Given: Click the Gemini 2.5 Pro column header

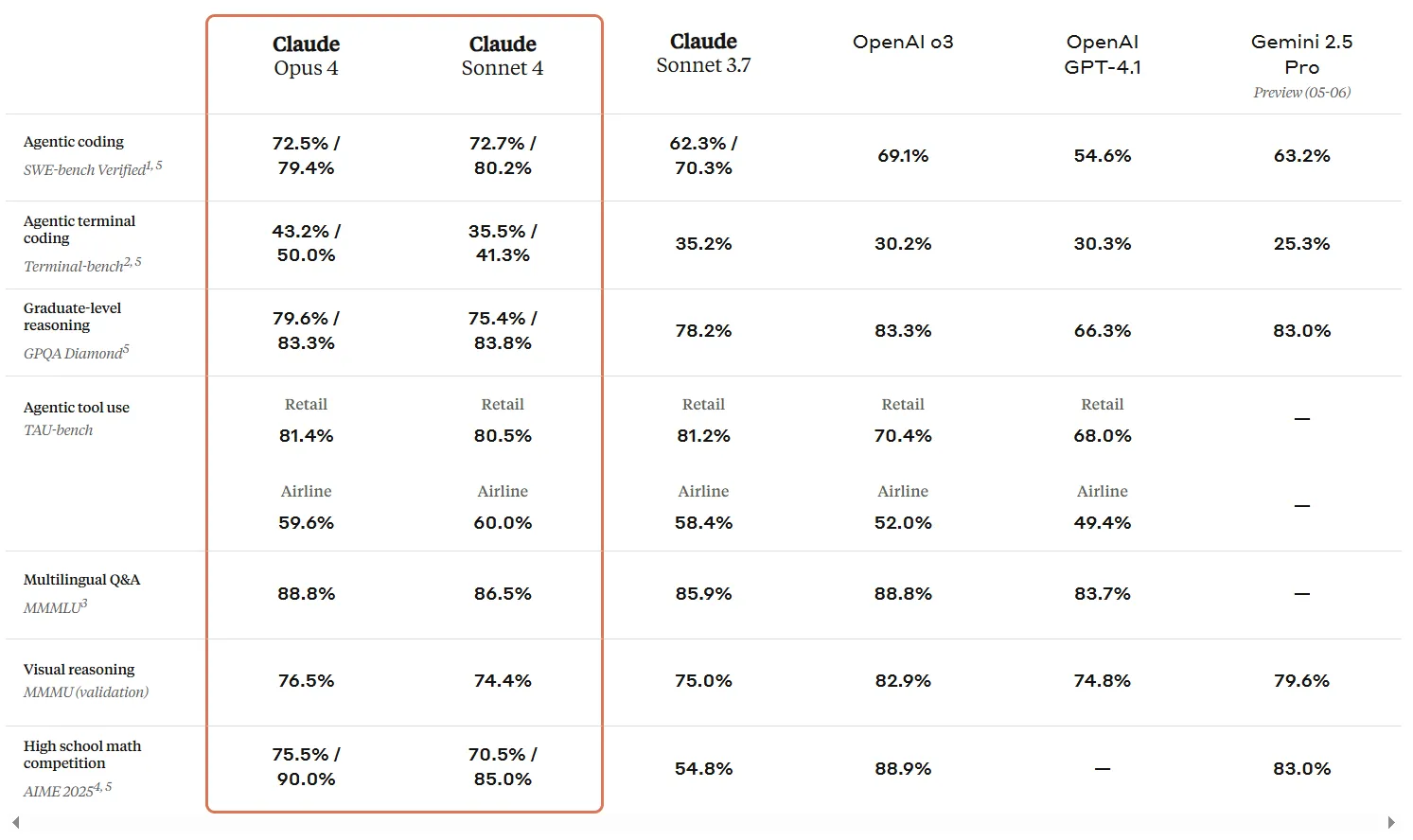Looking at the screenshot, I should 1301,54.
